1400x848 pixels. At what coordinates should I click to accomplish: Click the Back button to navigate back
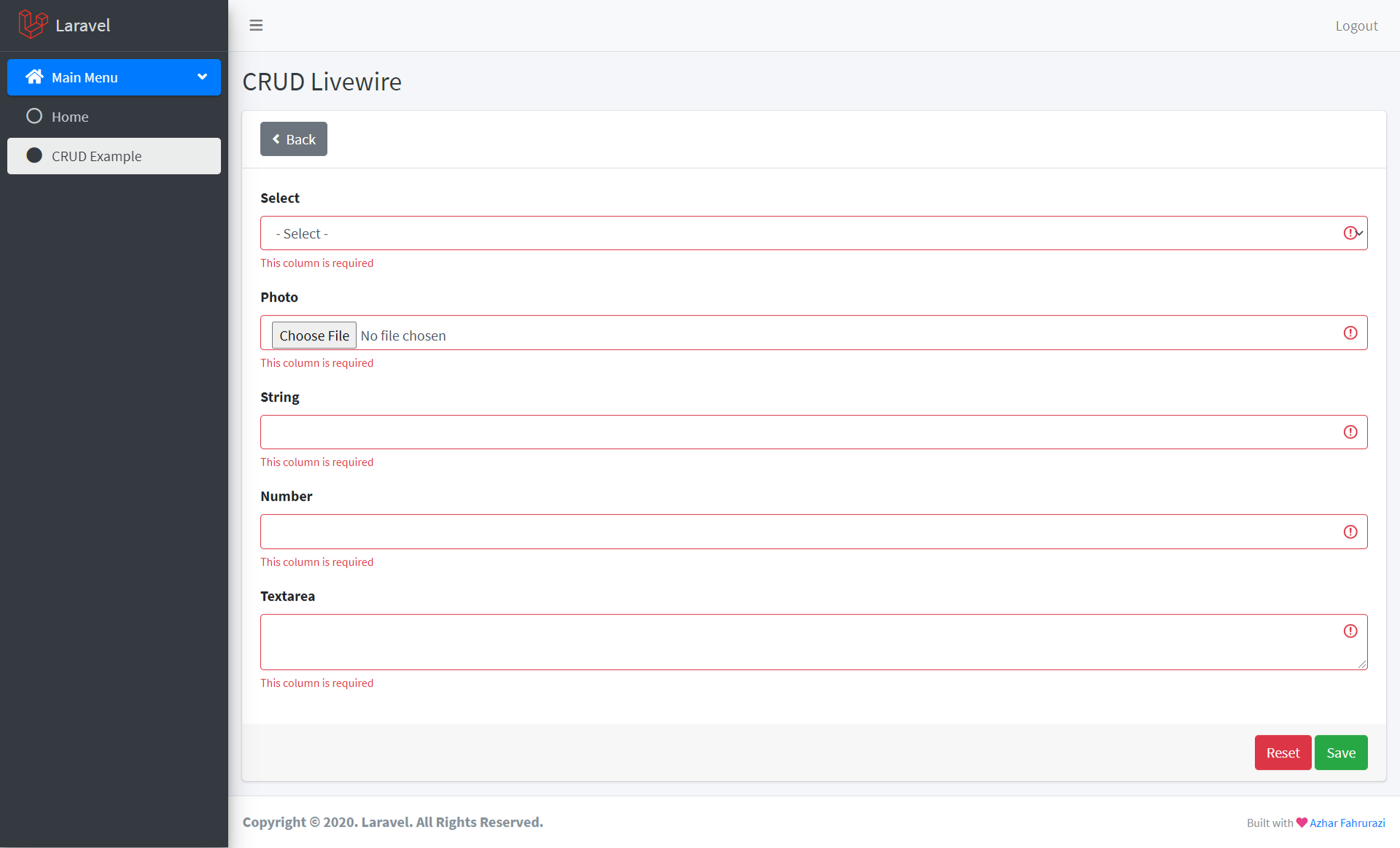pyautogui.click(x=293, y=138)
